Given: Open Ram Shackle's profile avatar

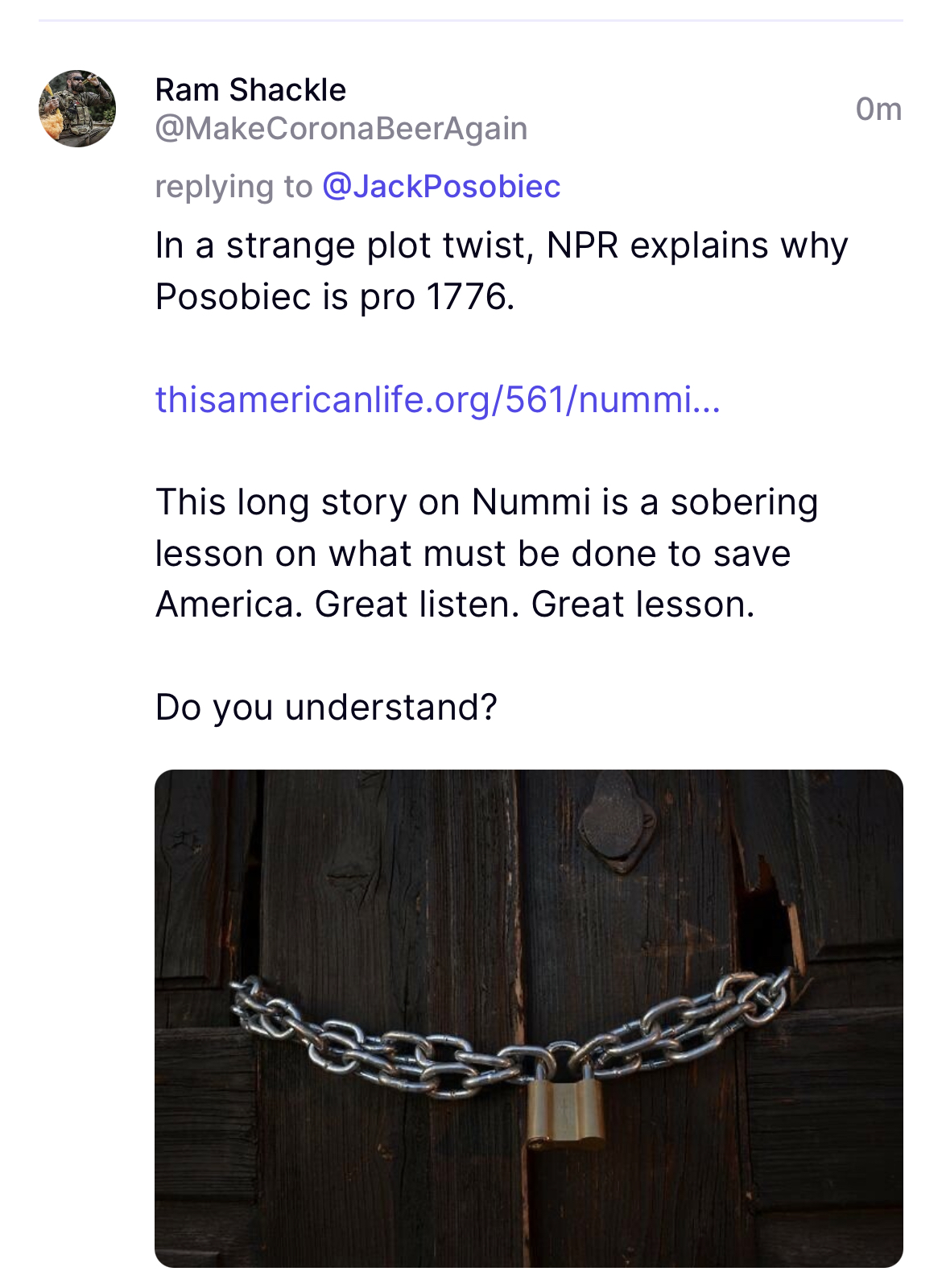Looking at the screenshot, I should [x=77, y=109].
